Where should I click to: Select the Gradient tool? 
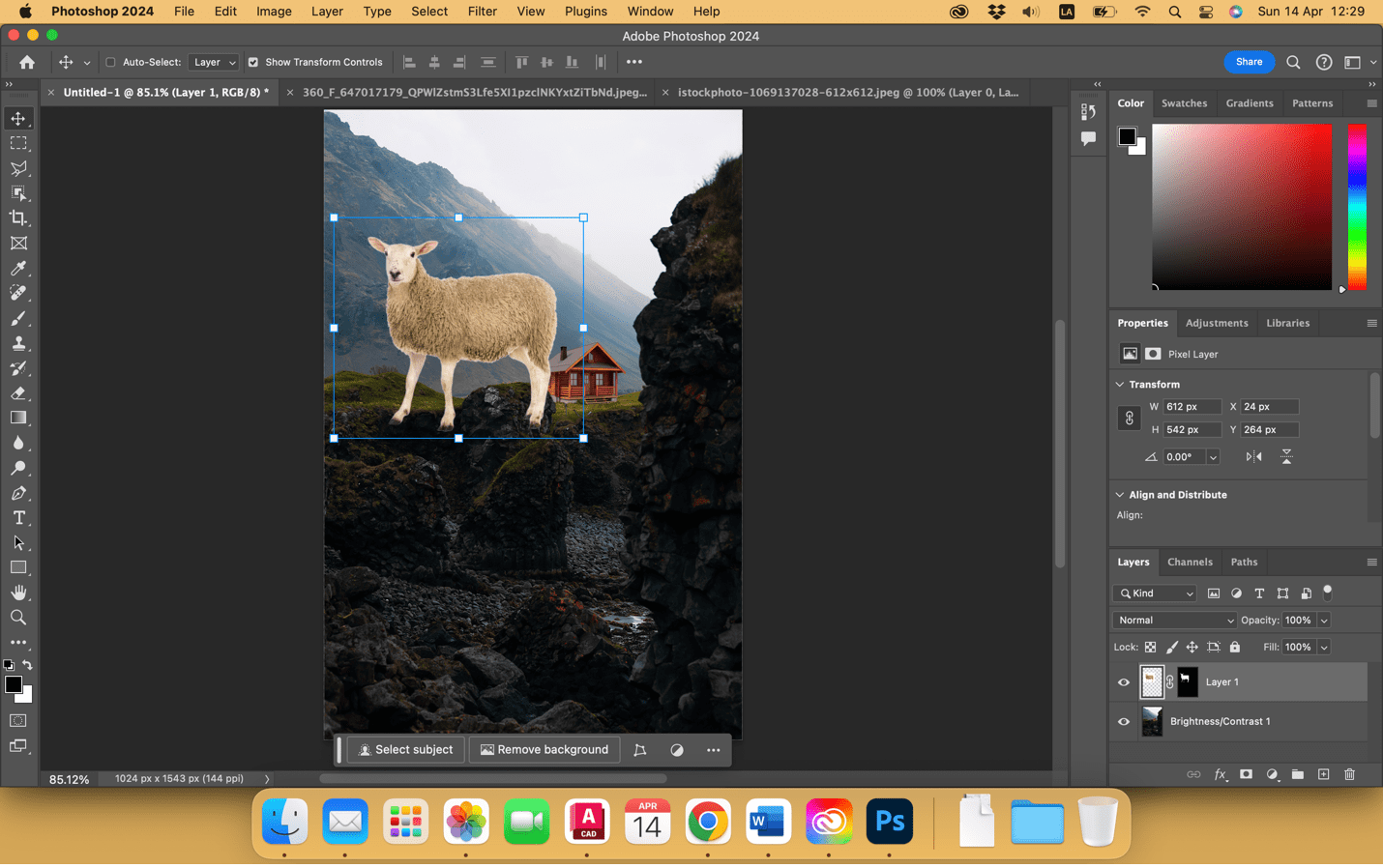tap(18, 418)
